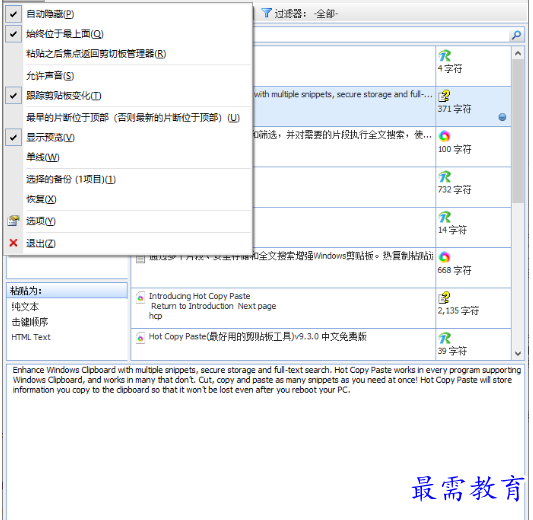The height and width of the screenshot is (520, 533).
Task: Click document icon beside Introducing Hot Copy Paste
Action: click(x=140, y=298)
